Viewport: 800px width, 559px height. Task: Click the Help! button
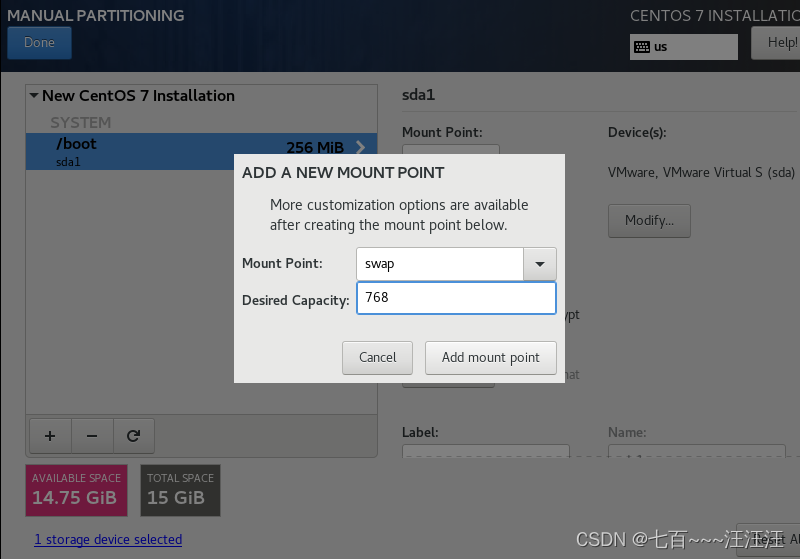pos(778,43)
